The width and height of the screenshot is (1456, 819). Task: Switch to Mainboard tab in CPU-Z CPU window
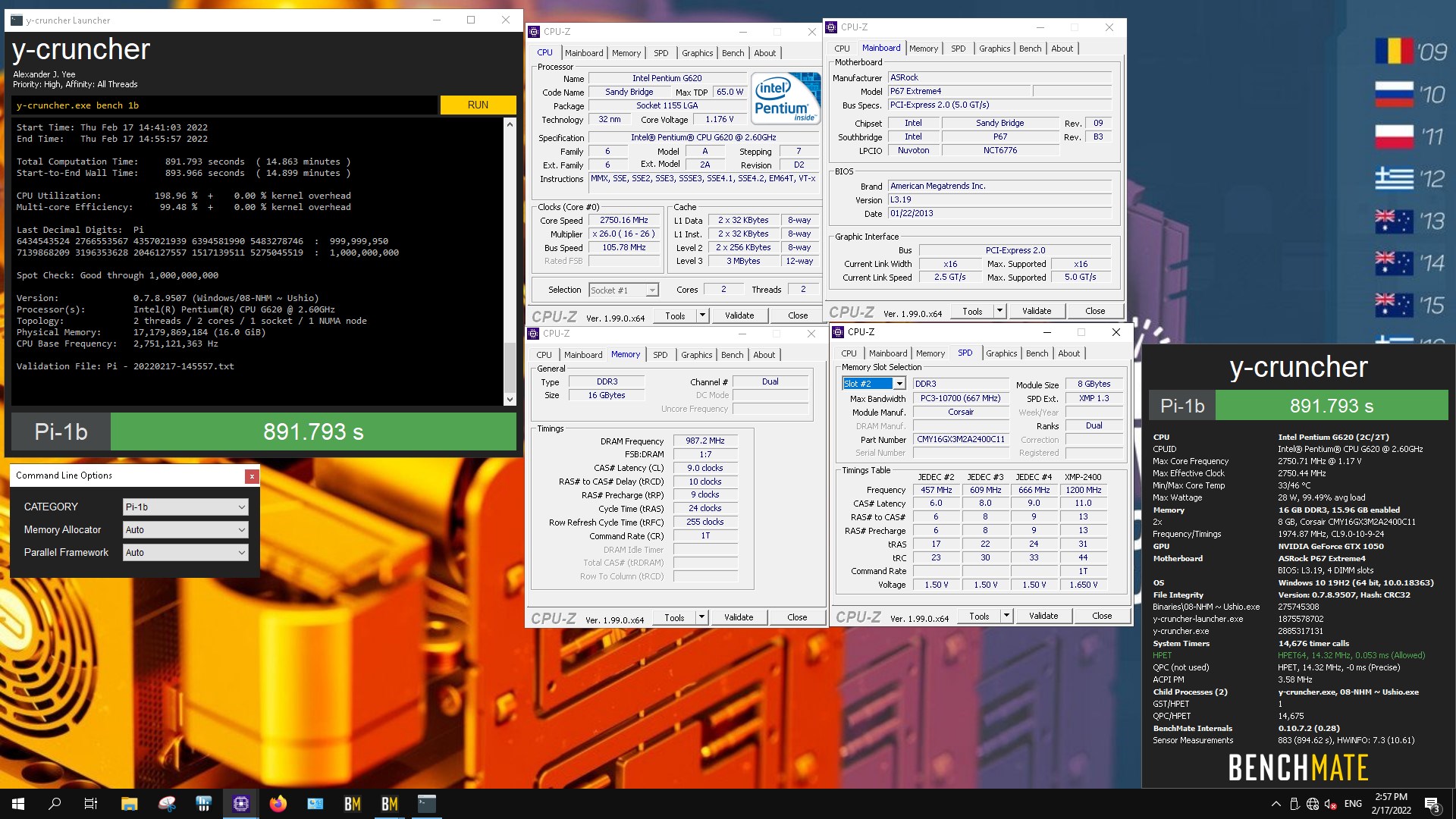click(584, 53)
